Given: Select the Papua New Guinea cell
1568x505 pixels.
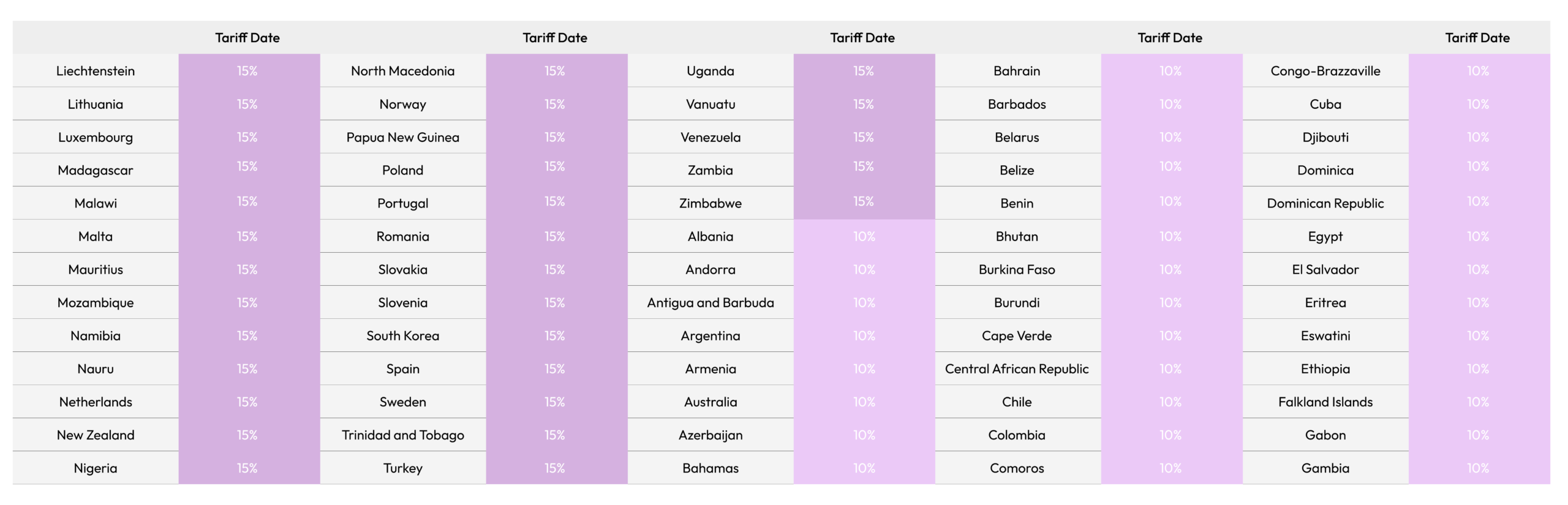Looking at the screenshot, I should (403, 137).
